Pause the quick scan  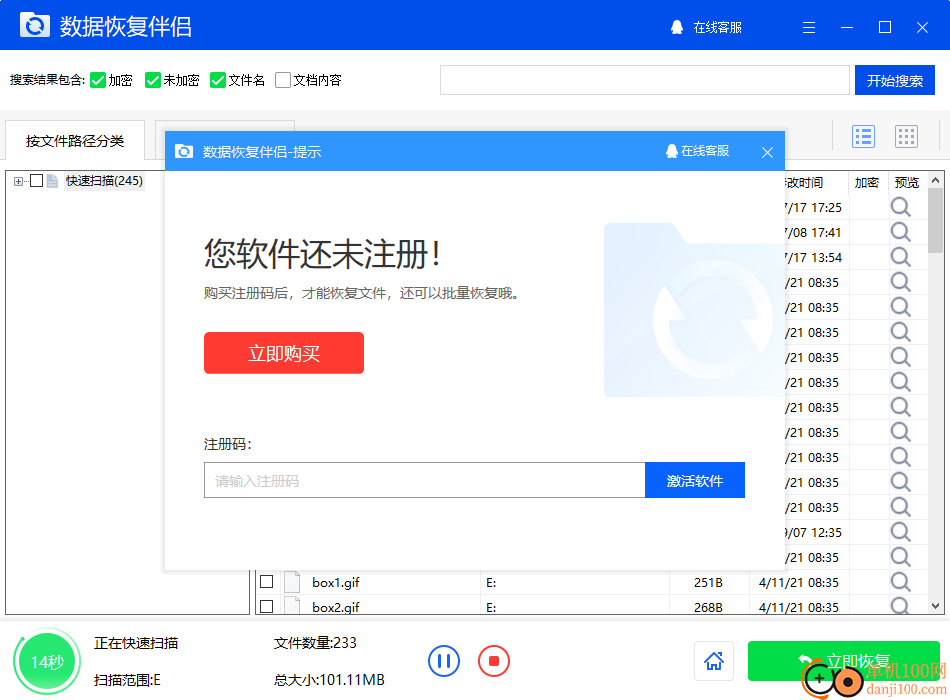point(443,661)
